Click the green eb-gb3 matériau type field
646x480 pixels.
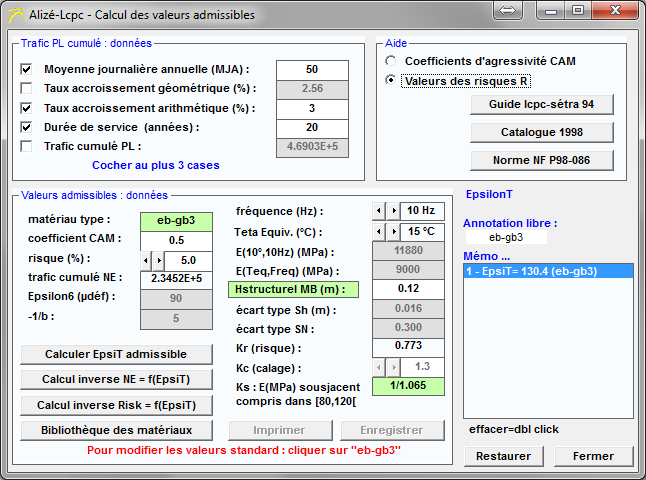[x=176, y=221]
